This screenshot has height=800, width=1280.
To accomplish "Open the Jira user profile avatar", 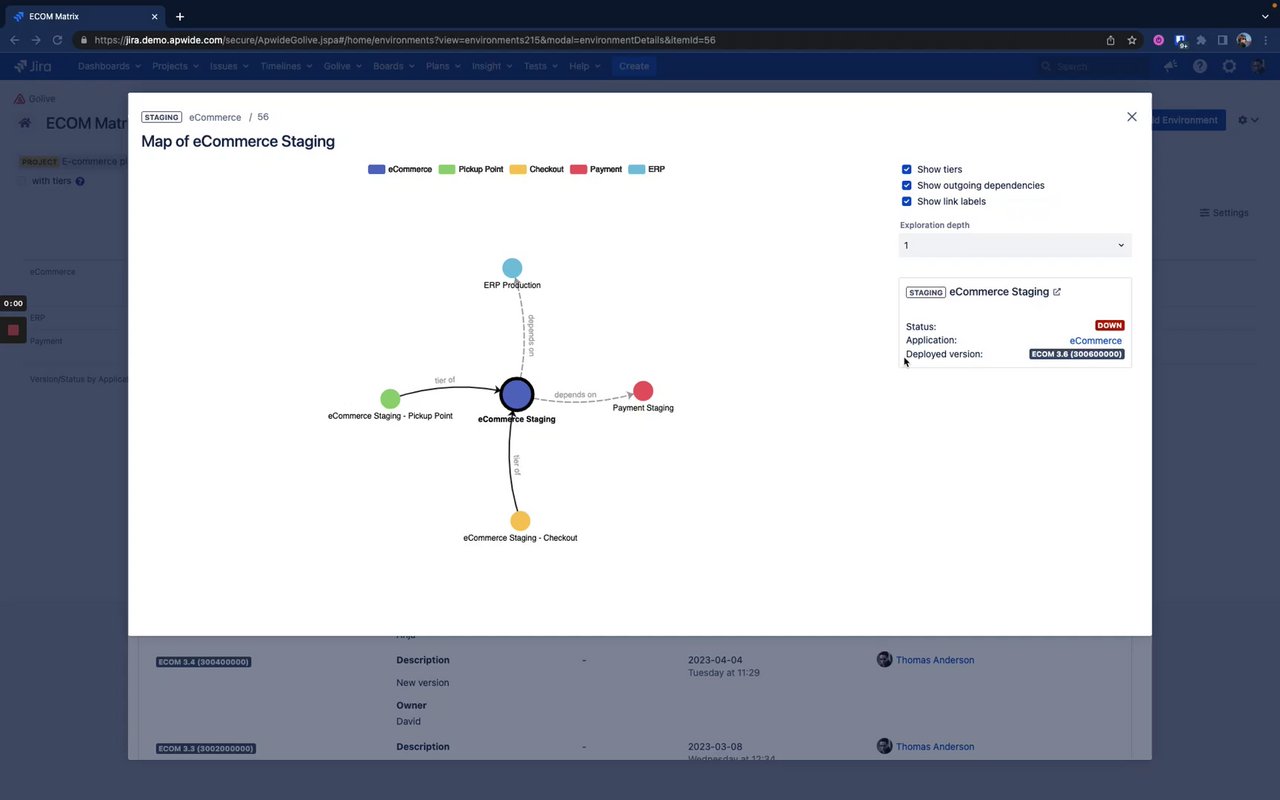I will [x=1257, y=66].
